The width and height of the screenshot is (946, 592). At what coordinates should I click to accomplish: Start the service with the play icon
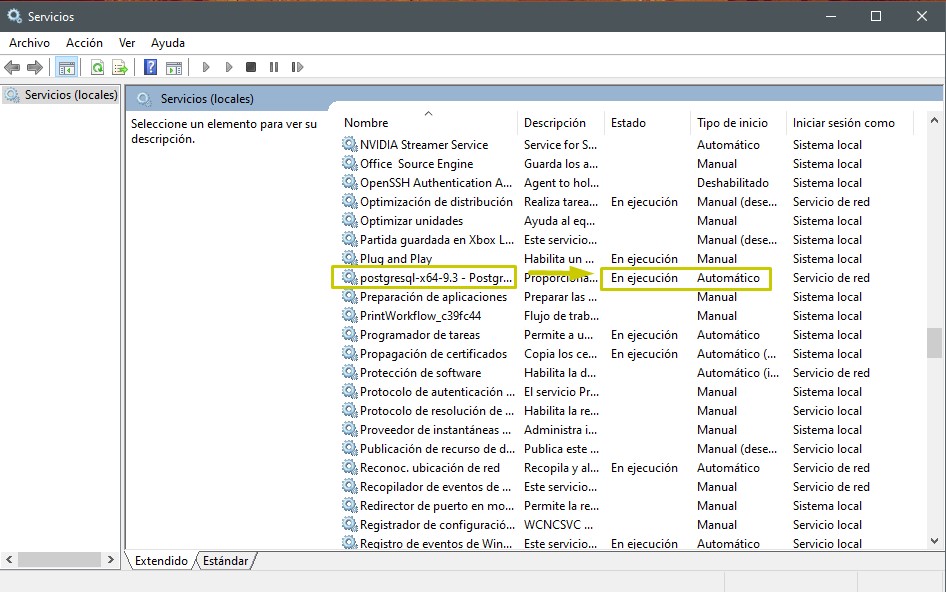tap(206, 67)
